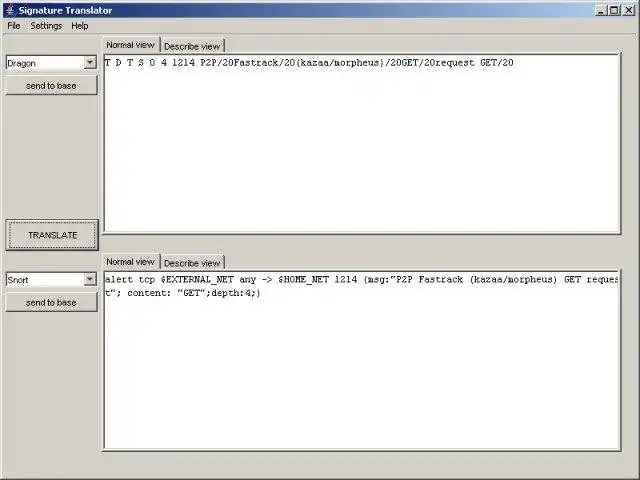
Task: Click the Dragon dropdown arrow button
Action: [x=90, y=63]
